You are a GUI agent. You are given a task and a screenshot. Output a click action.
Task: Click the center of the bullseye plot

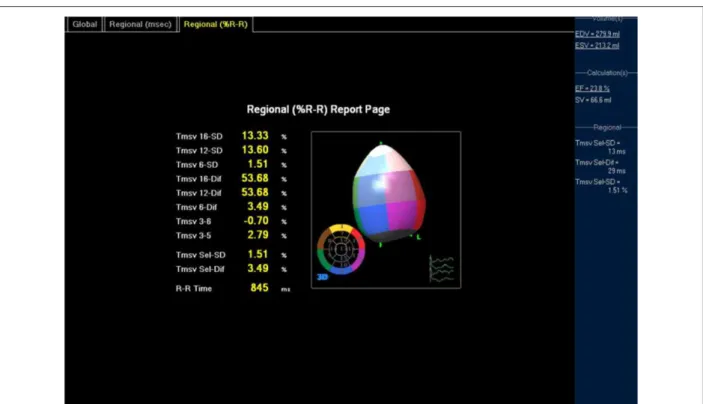pos(341,249)
